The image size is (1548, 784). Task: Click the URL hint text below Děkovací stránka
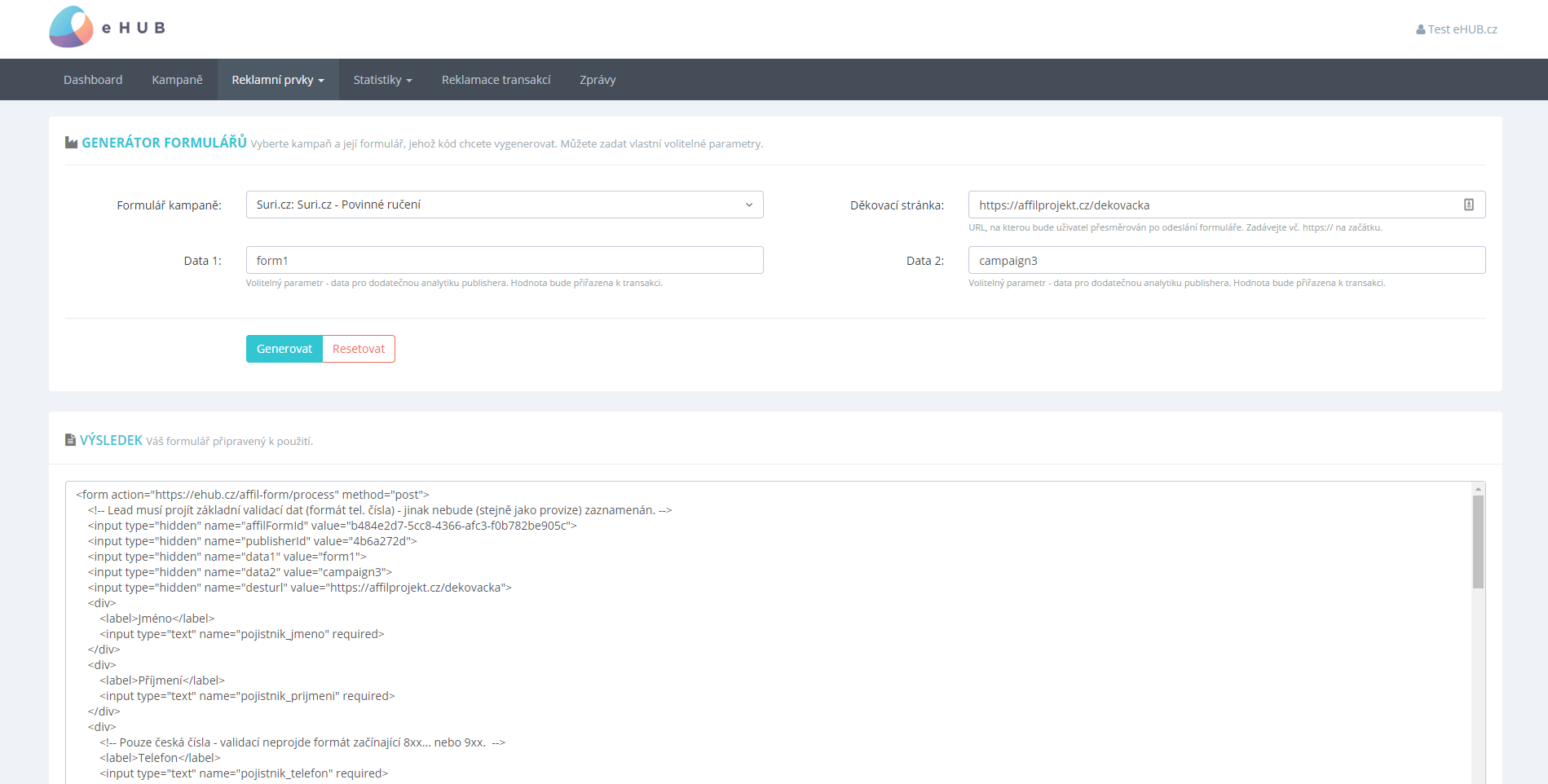pos(1175,227)
